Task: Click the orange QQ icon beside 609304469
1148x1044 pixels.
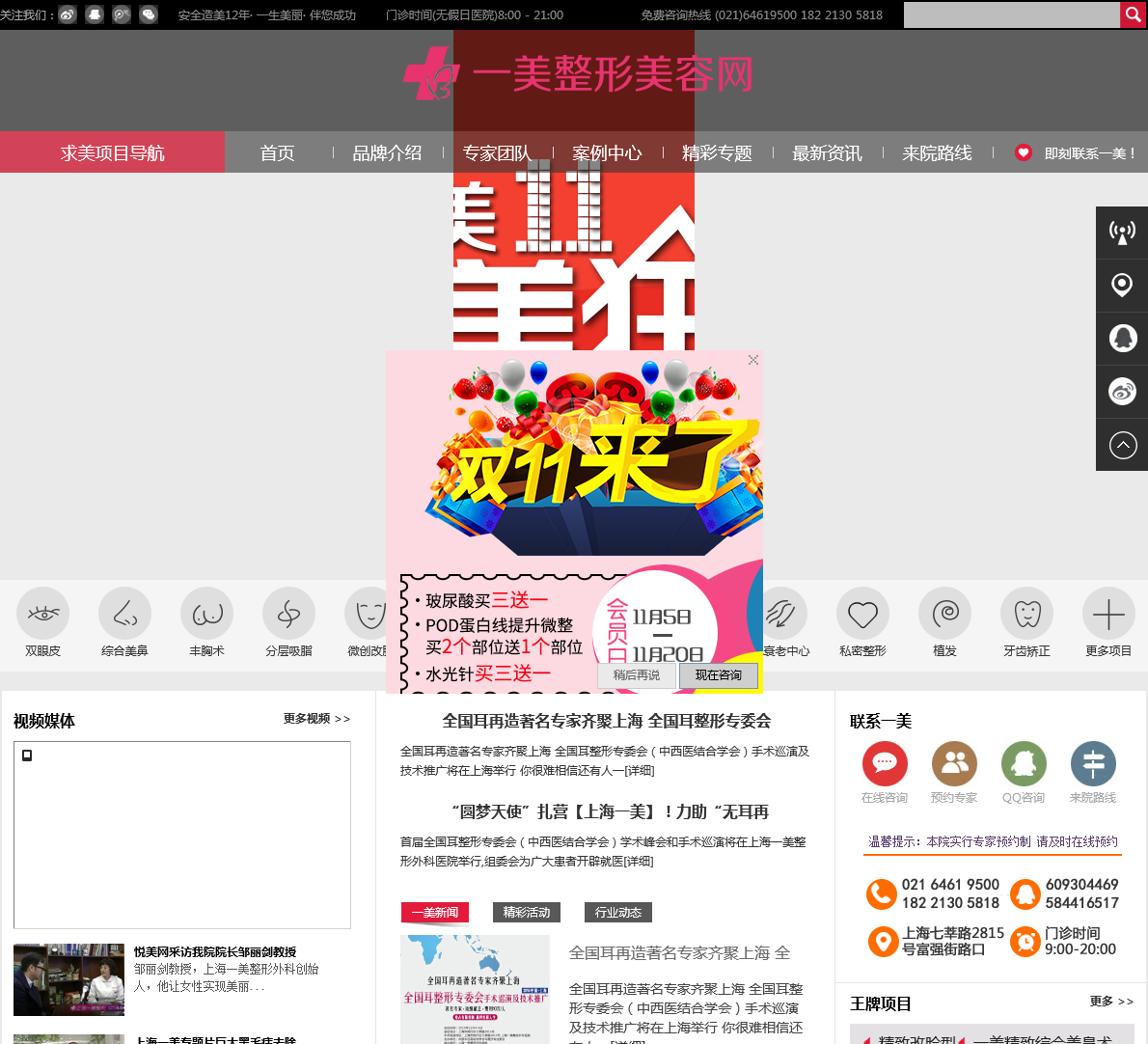Action: tap(1025, 893)
